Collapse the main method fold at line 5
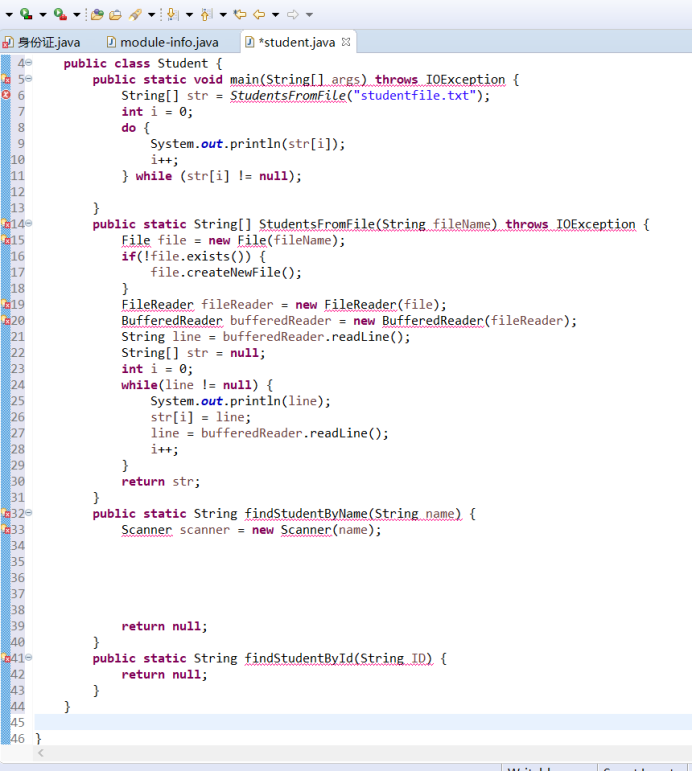692x772 pixels. 29,79
